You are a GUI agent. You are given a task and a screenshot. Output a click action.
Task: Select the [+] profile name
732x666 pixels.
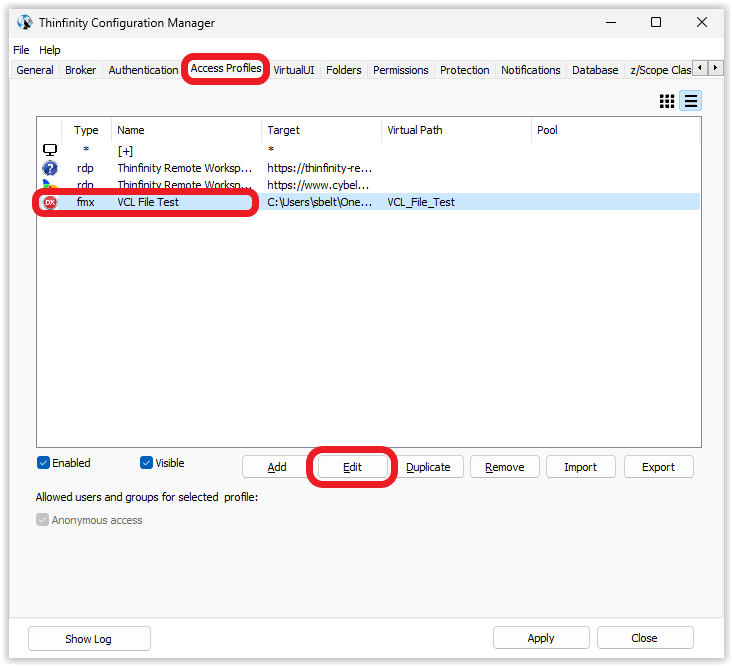coord(125,151)
